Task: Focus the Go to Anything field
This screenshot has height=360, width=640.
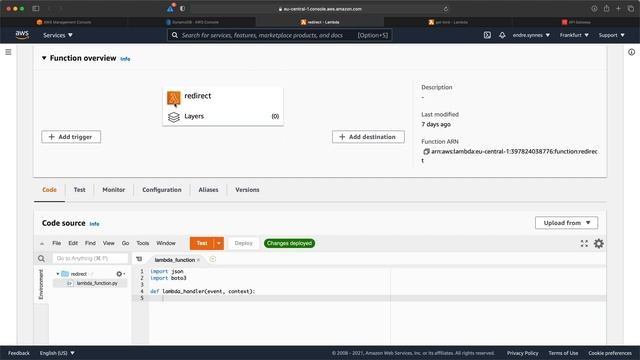Action: pyautogui.click(x=90, y=258)
